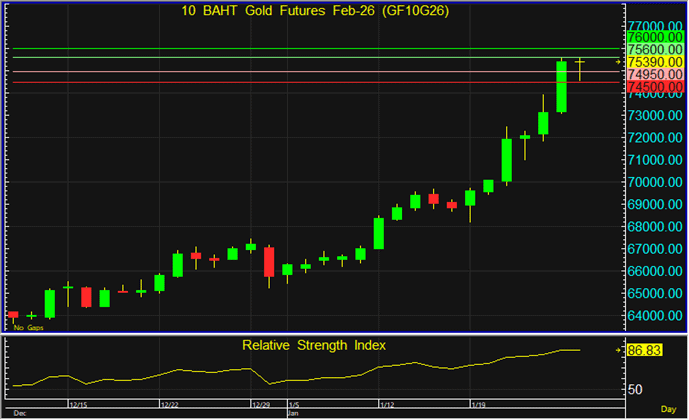Click the Relative Strength Index label

coord(313,345)
